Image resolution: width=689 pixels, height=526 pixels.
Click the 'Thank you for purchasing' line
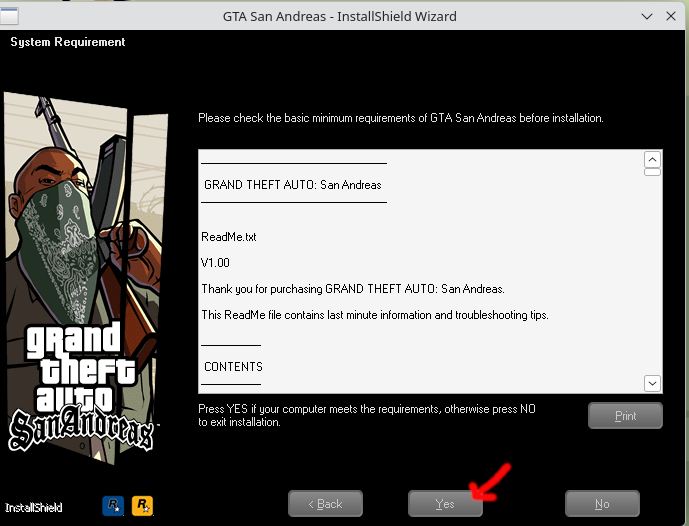pyautogui.click(x=353, y=289)
